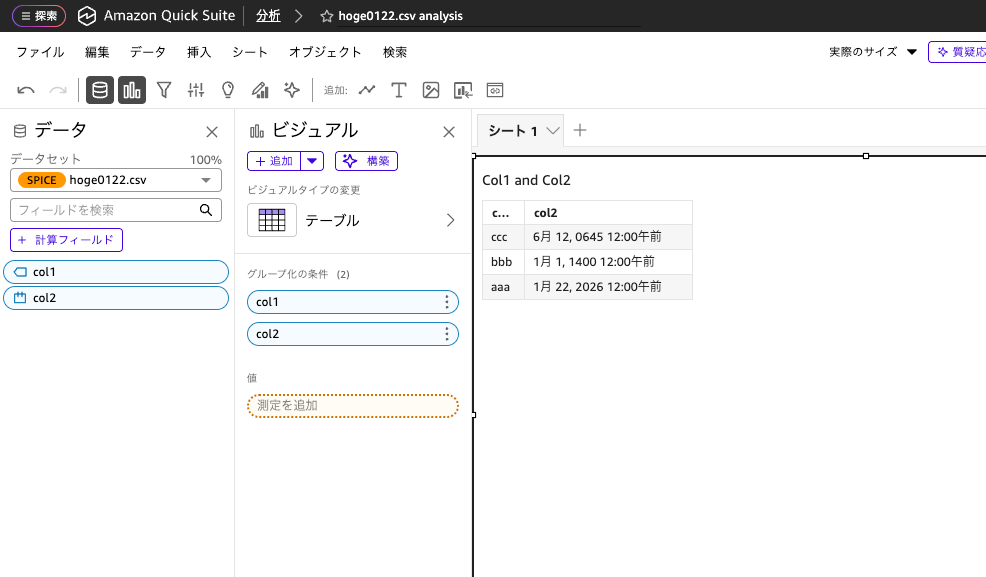The image size is (986, 577).
Task: Toggle the データ panel with the database icon
Action: pos(99,89)
